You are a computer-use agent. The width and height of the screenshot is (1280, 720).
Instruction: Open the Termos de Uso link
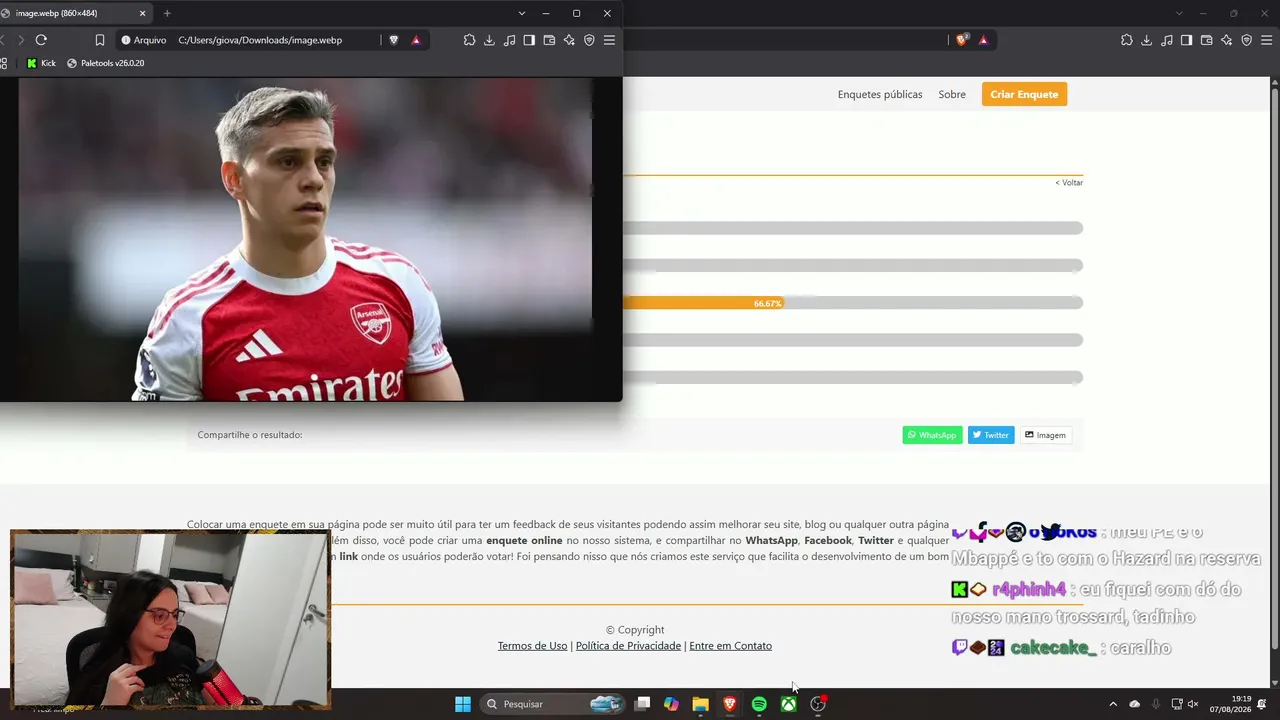point(532,646)
